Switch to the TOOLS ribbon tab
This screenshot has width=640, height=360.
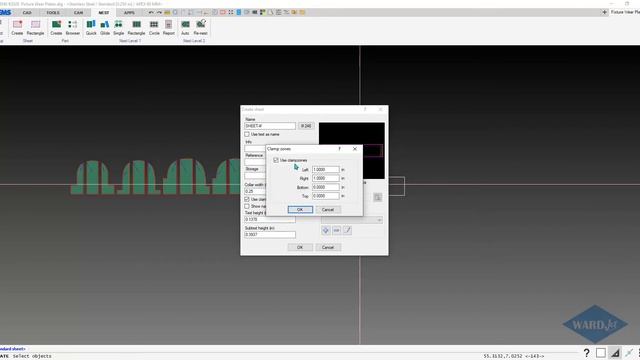tap(53, 13)
